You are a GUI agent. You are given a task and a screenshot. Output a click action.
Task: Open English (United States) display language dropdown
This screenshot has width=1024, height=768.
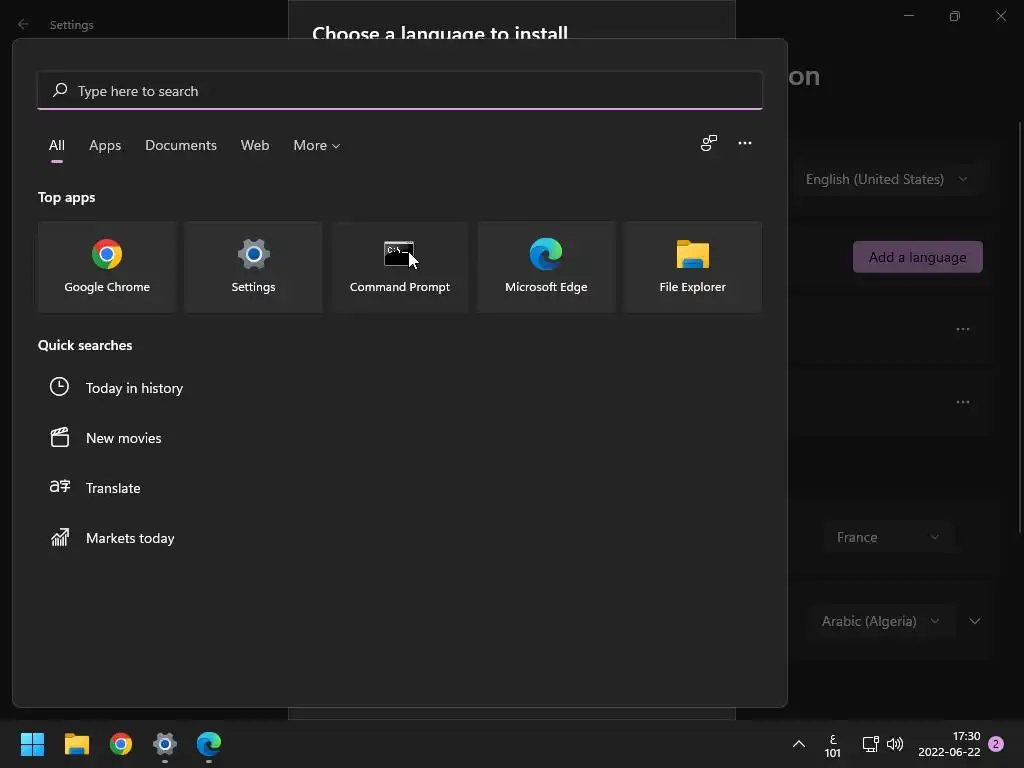tap(886, 179)
